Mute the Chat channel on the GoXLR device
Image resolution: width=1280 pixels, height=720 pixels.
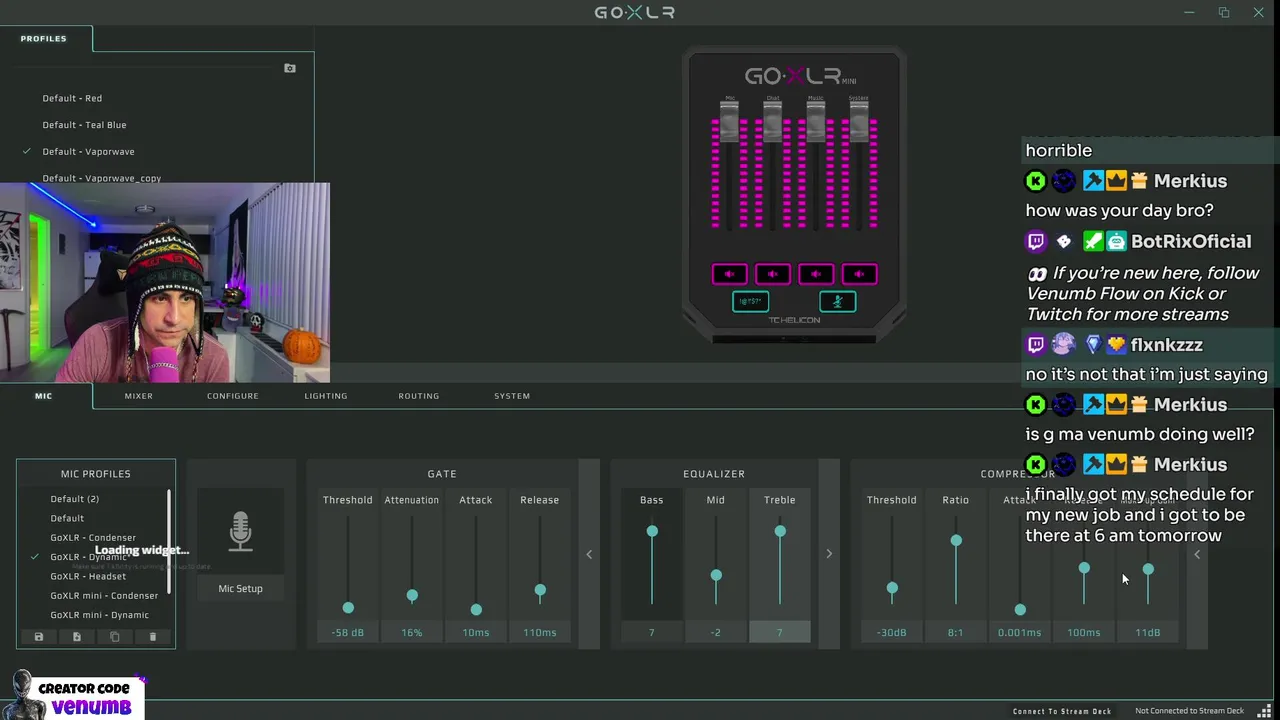(x=772, y=274)
